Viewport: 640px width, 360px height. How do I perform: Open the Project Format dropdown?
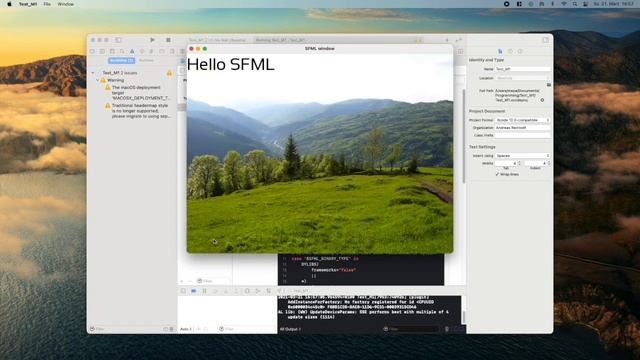[x=522, y=120]
